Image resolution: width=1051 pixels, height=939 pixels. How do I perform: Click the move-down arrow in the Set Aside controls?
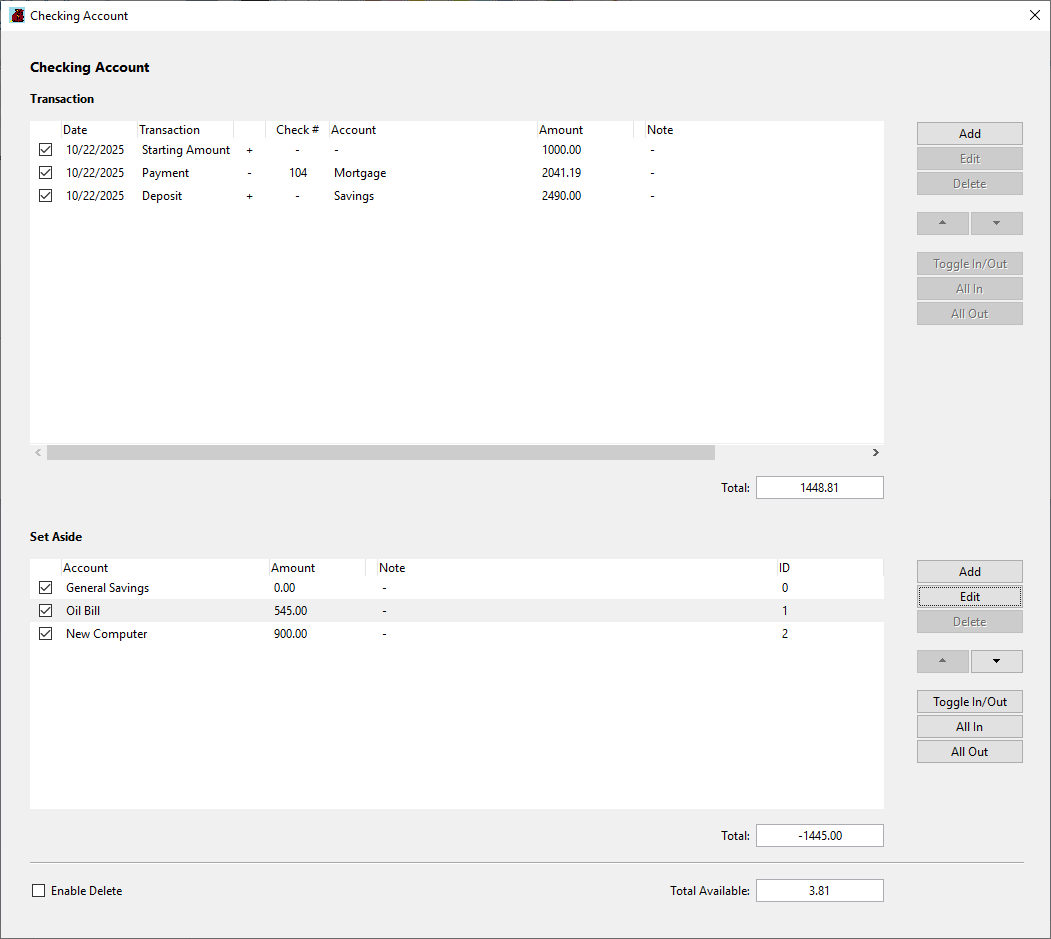996,661
